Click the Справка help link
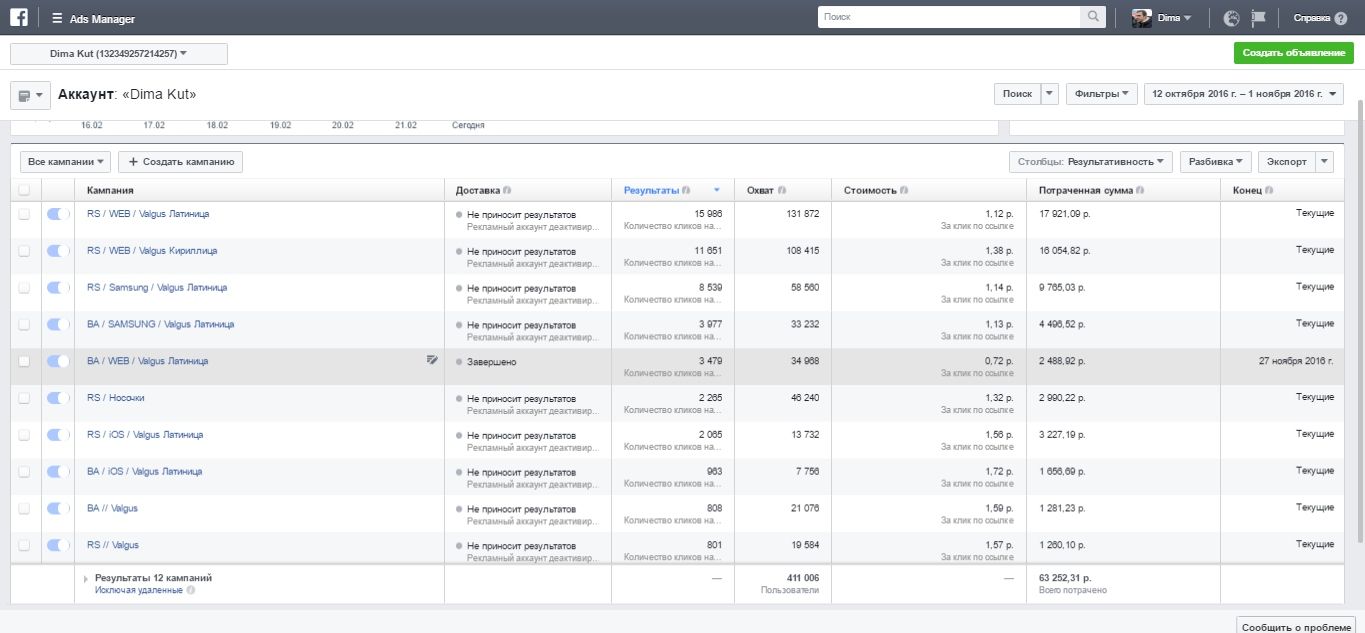 point(1312,18)
